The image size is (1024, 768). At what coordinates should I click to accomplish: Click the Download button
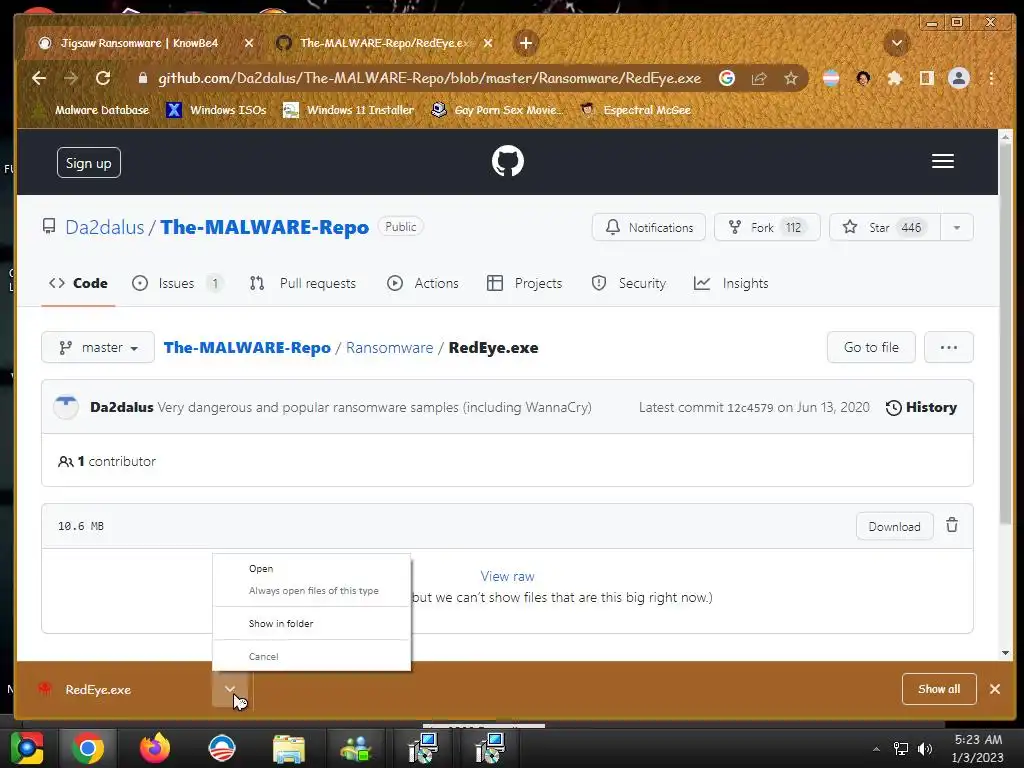894,526
